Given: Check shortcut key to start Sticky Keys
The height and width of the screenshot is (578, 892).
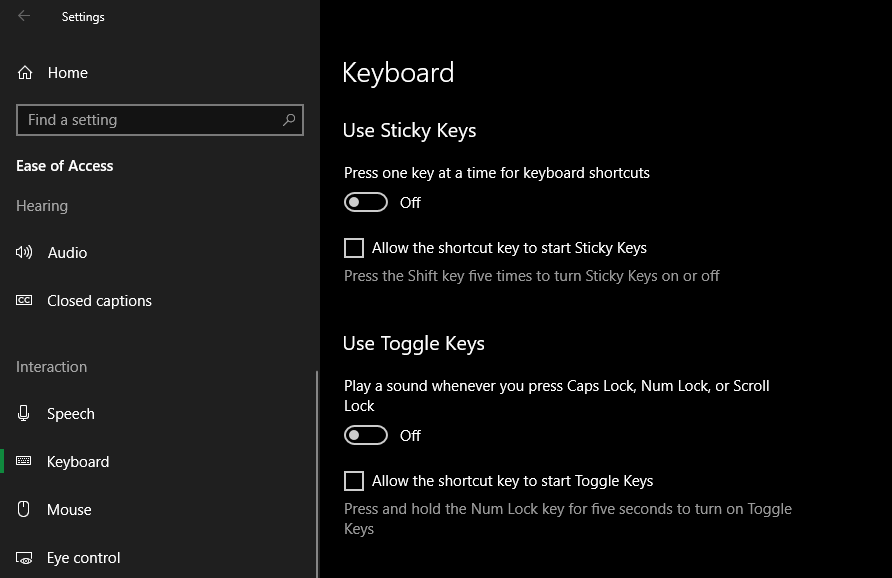Looking at the screenshot, I should [x=353, y=247].
